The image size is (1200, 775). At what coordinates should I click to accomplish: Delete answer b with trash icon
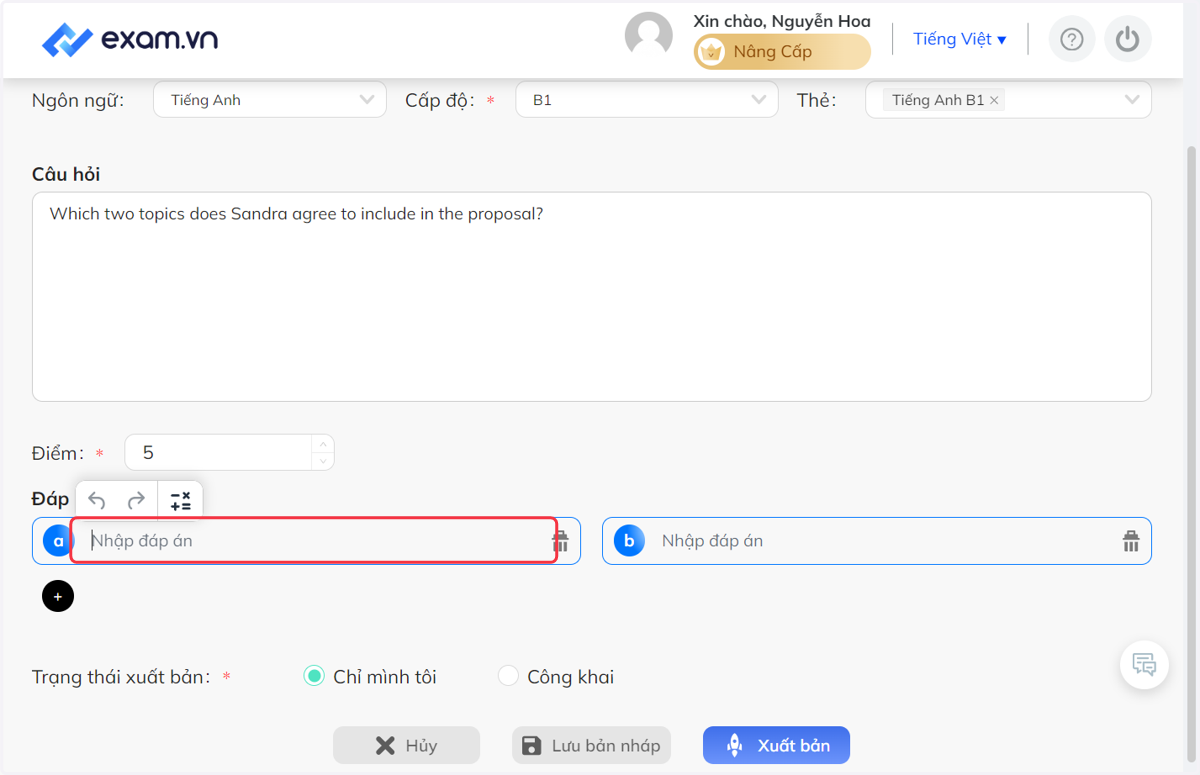[1131, 541]
